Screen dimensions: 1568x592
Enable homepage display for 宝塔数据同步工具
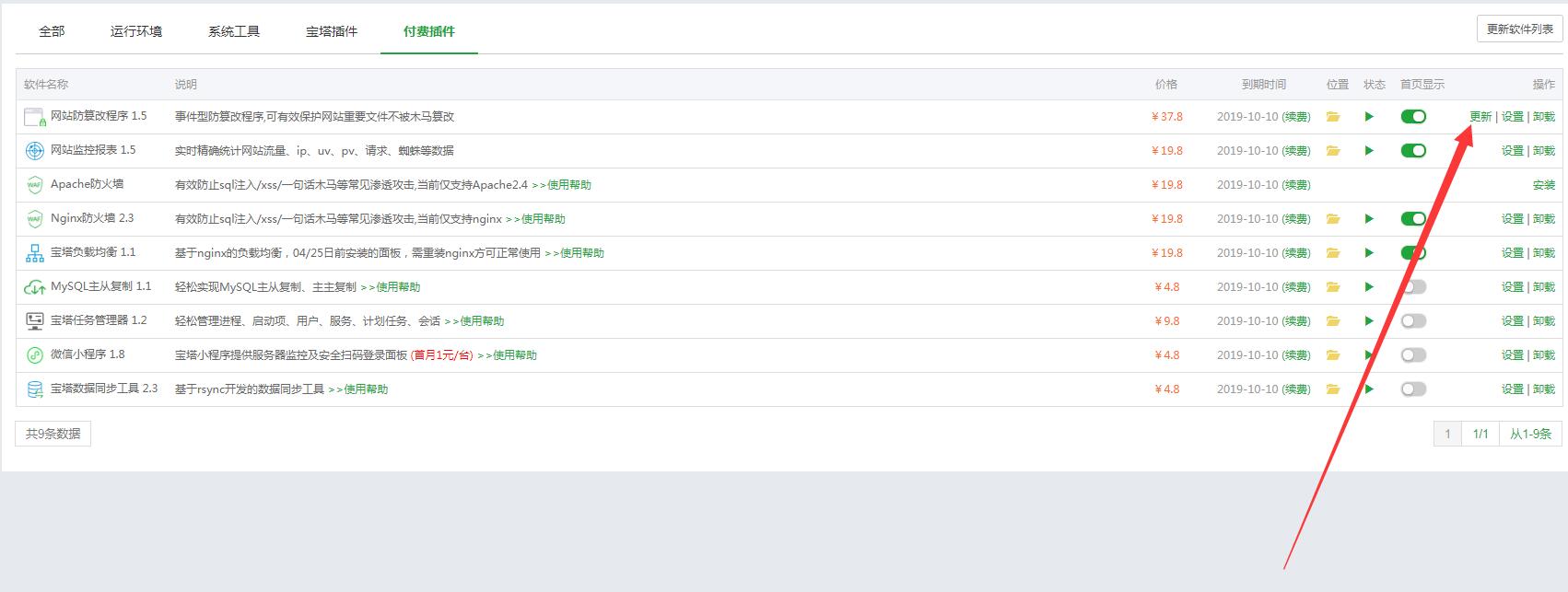tap(1413, 389)
